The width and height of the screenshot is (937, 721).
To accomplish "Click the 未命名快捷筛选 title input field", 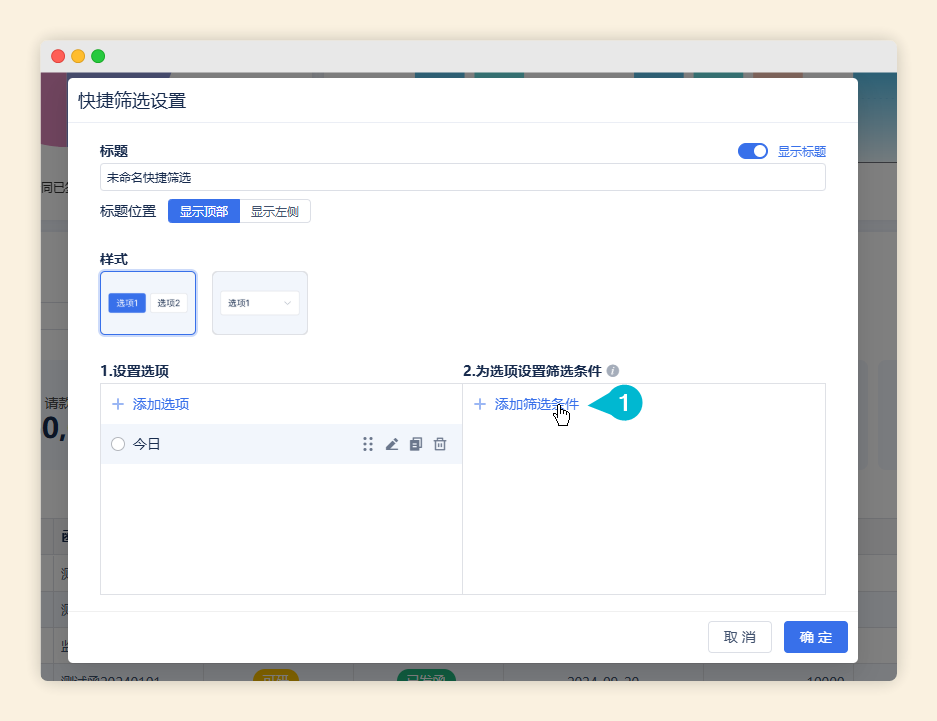I will [x=462, y=177].
